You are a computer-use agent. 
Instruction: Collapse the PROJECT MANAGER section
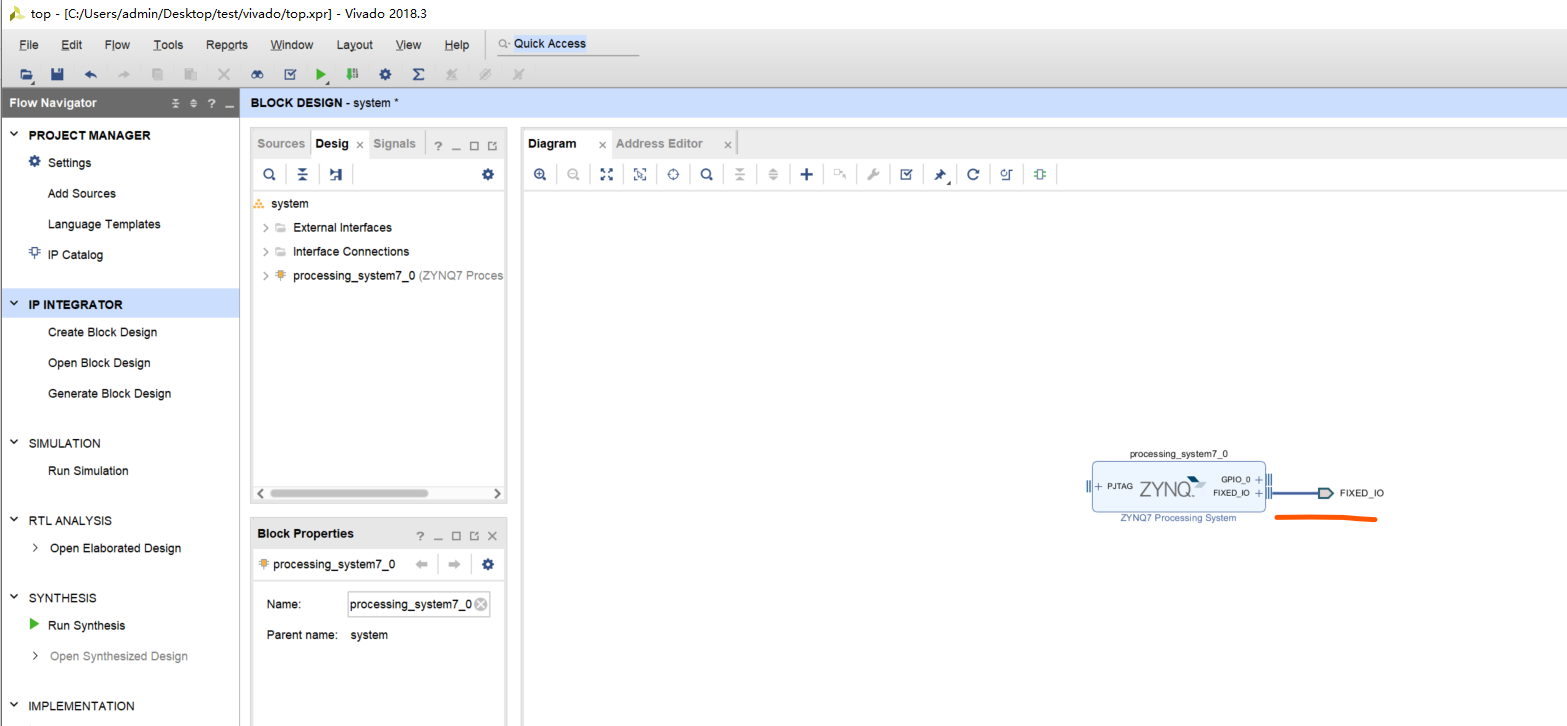tap(14, 135)
